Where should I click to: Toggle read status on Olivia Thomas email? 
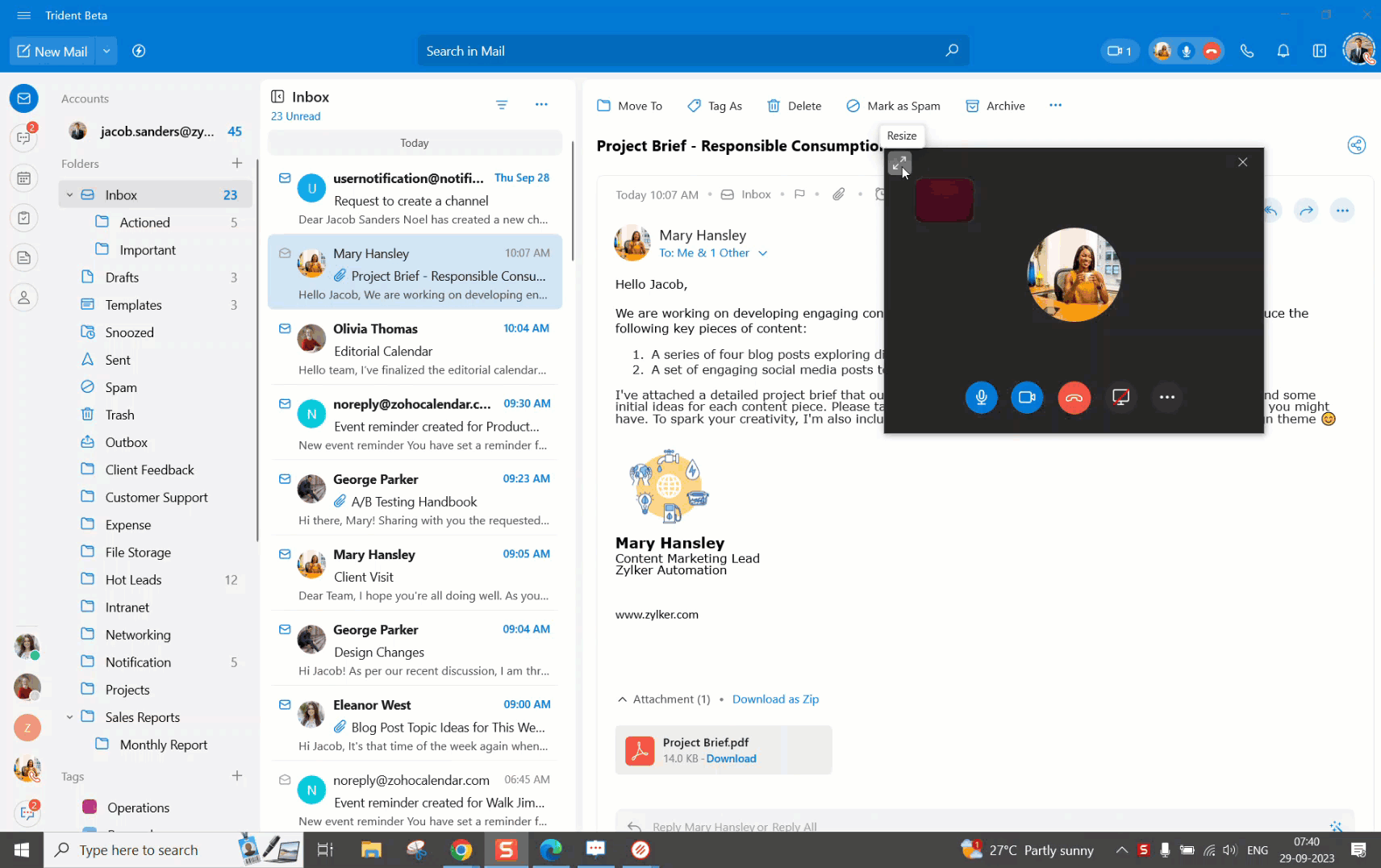point(285,328)
